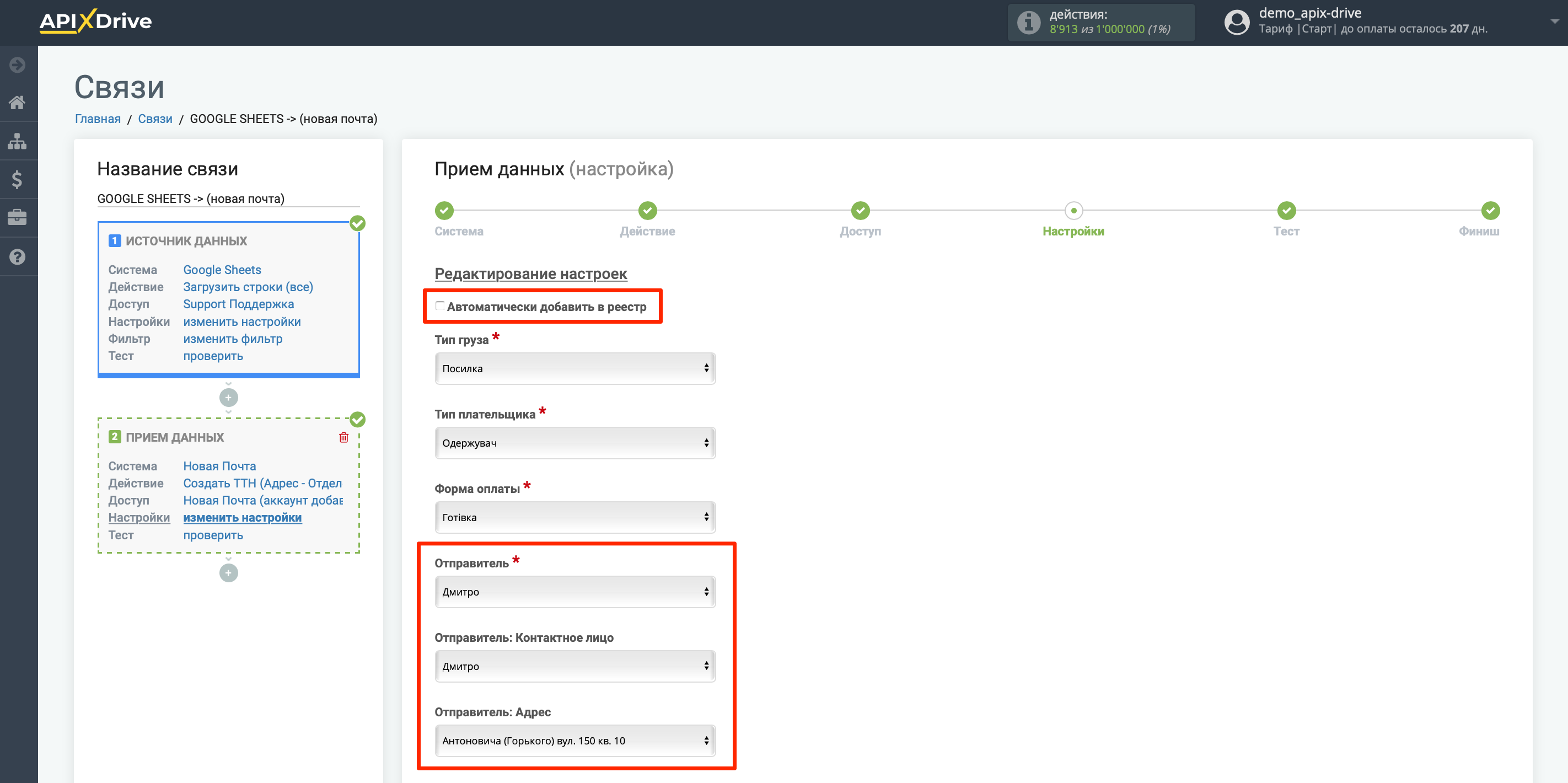Click the user avatar icon

pos(1236,23)
